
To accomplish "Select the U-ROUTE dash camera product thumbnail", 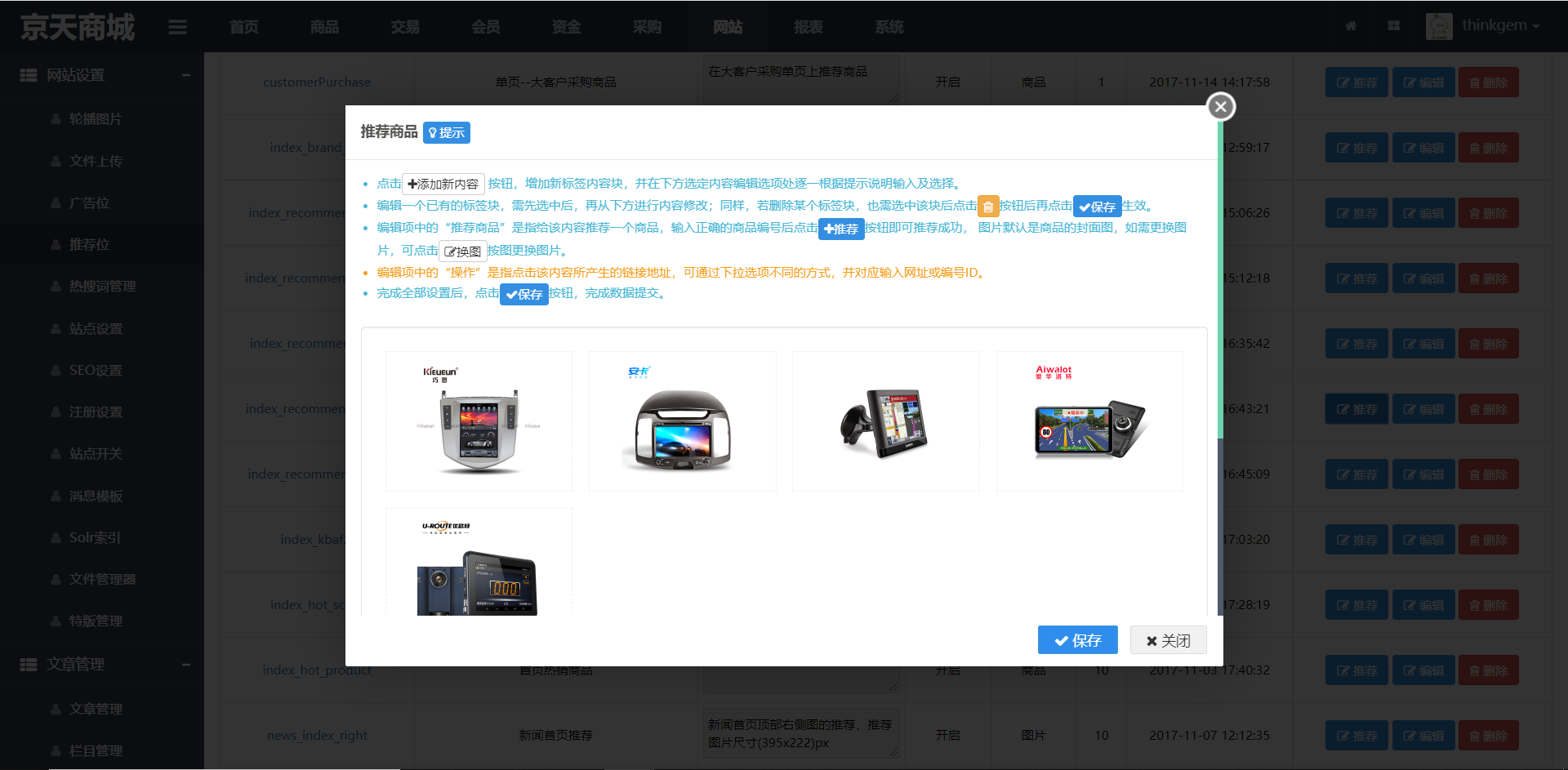I will [x=479, y=562].
